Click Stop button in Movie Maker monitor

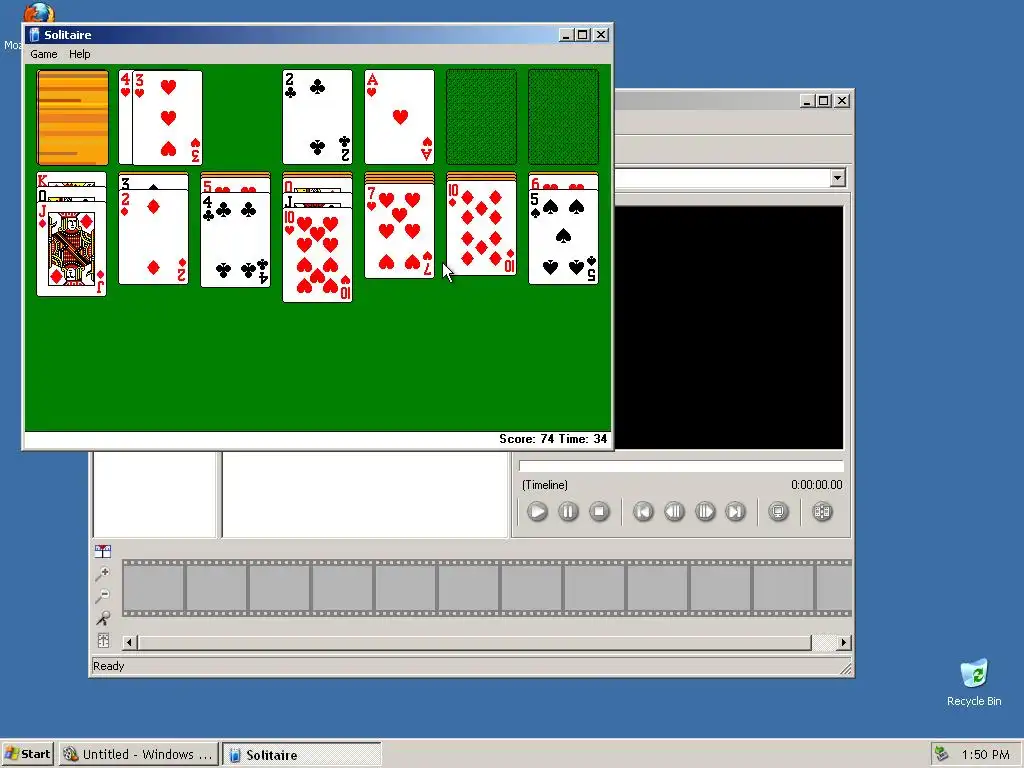tap(599, 511)
